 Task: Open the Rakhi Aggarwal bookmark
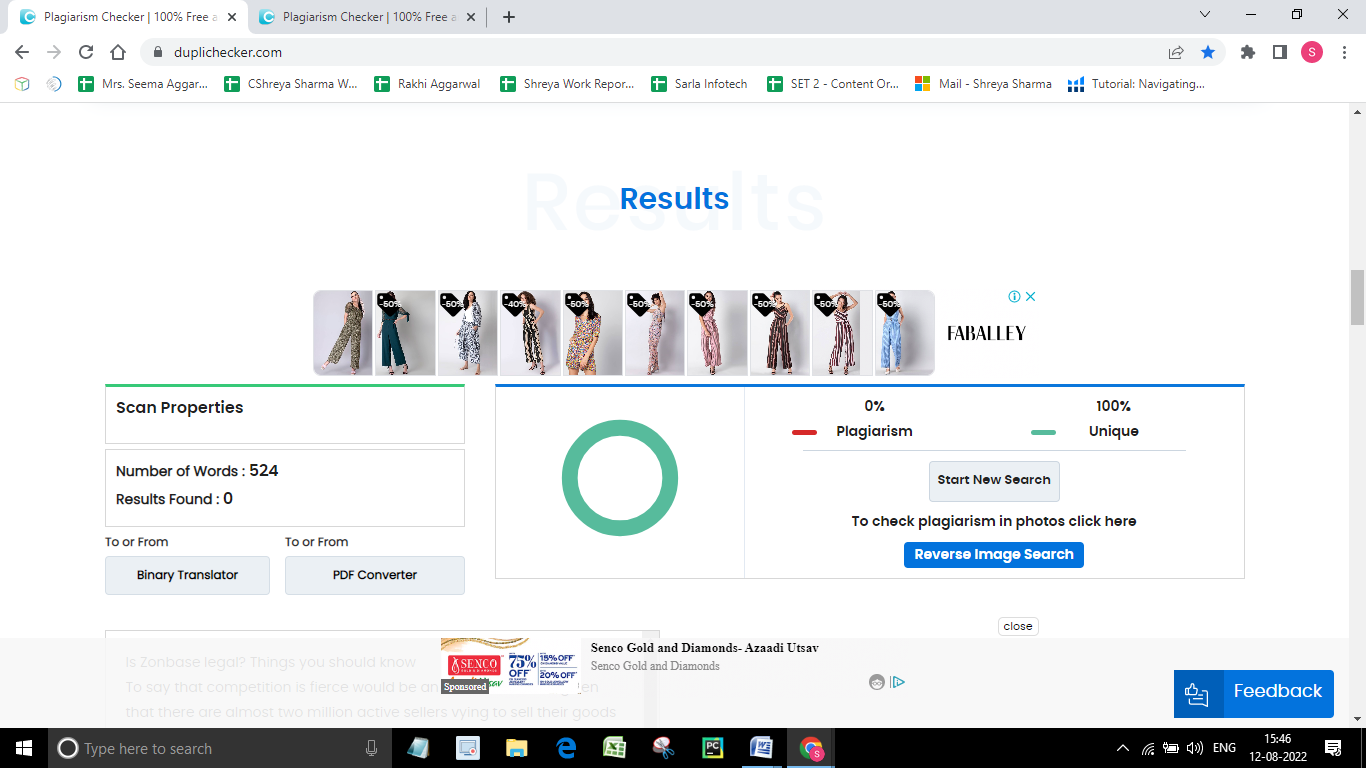click(427, 84)
